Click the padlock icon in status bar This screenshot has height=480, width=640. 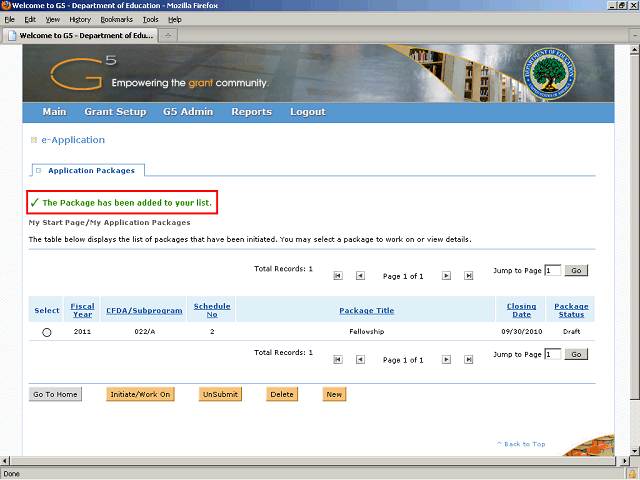click(x=633, y=474)
